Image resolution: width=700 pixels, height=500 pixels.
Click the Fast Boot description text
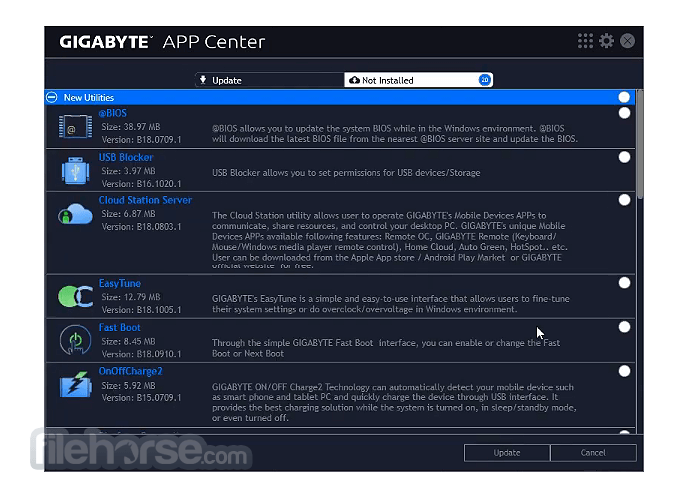point(386,348)
